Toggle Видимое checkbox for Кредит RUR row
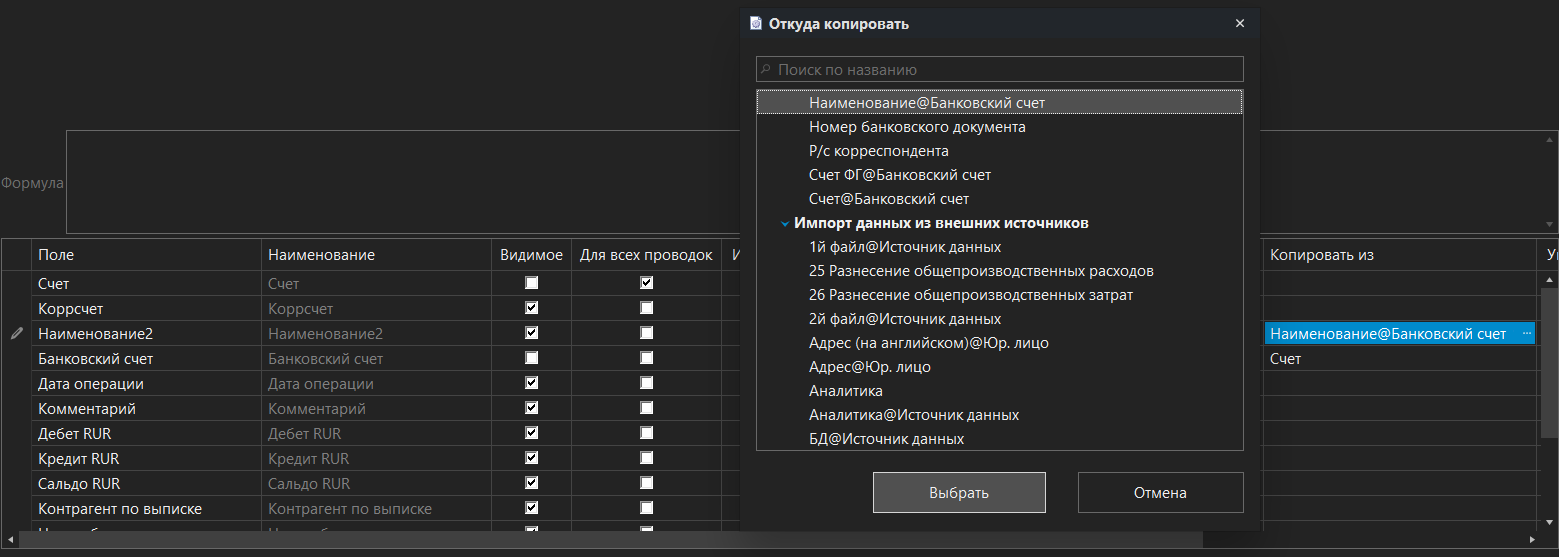The width and height of the screenshot is (1559, 557). [532, 458]
